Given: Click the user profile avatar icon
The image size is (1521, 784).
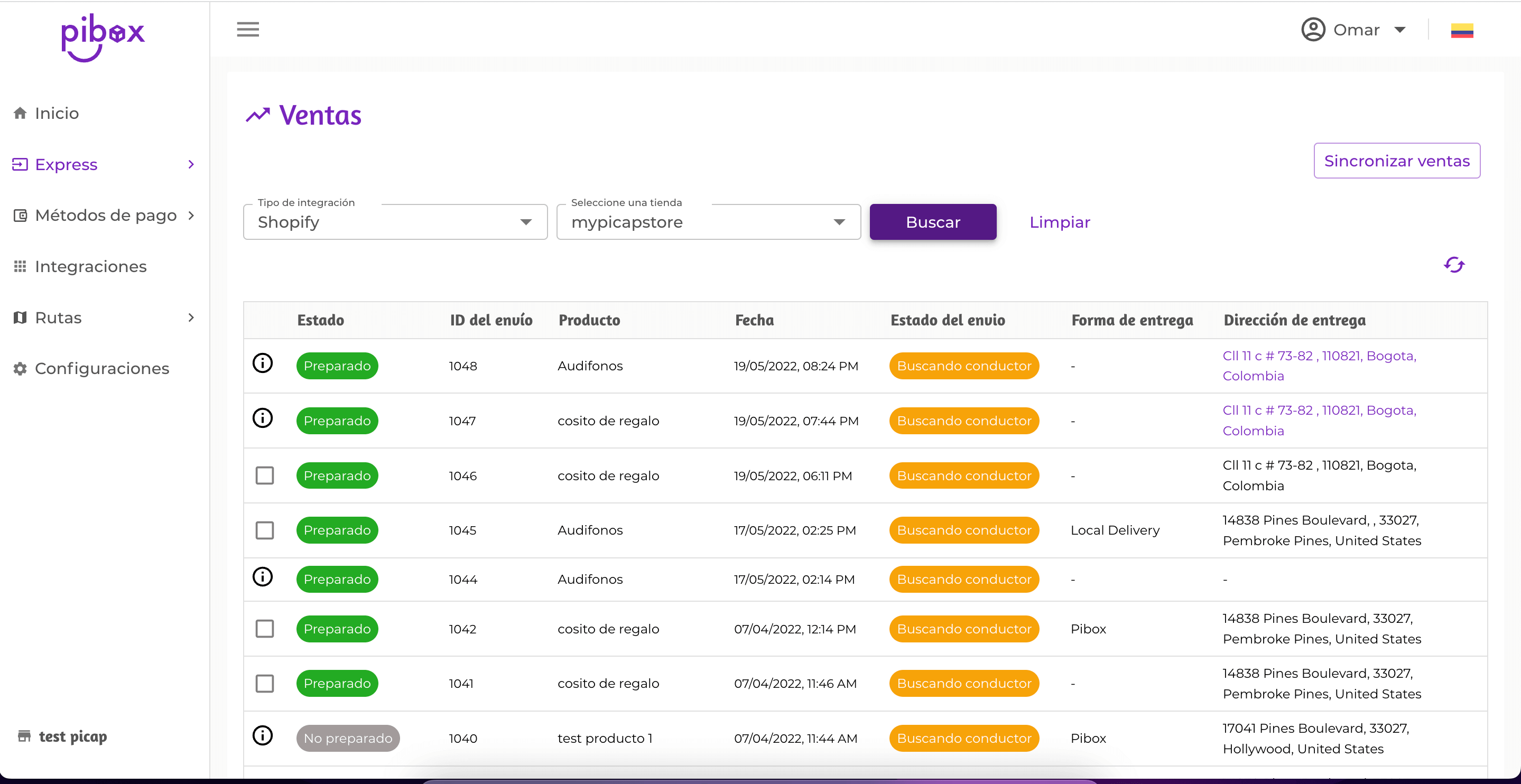Looking at the screenshot, I should [1313, 30].
